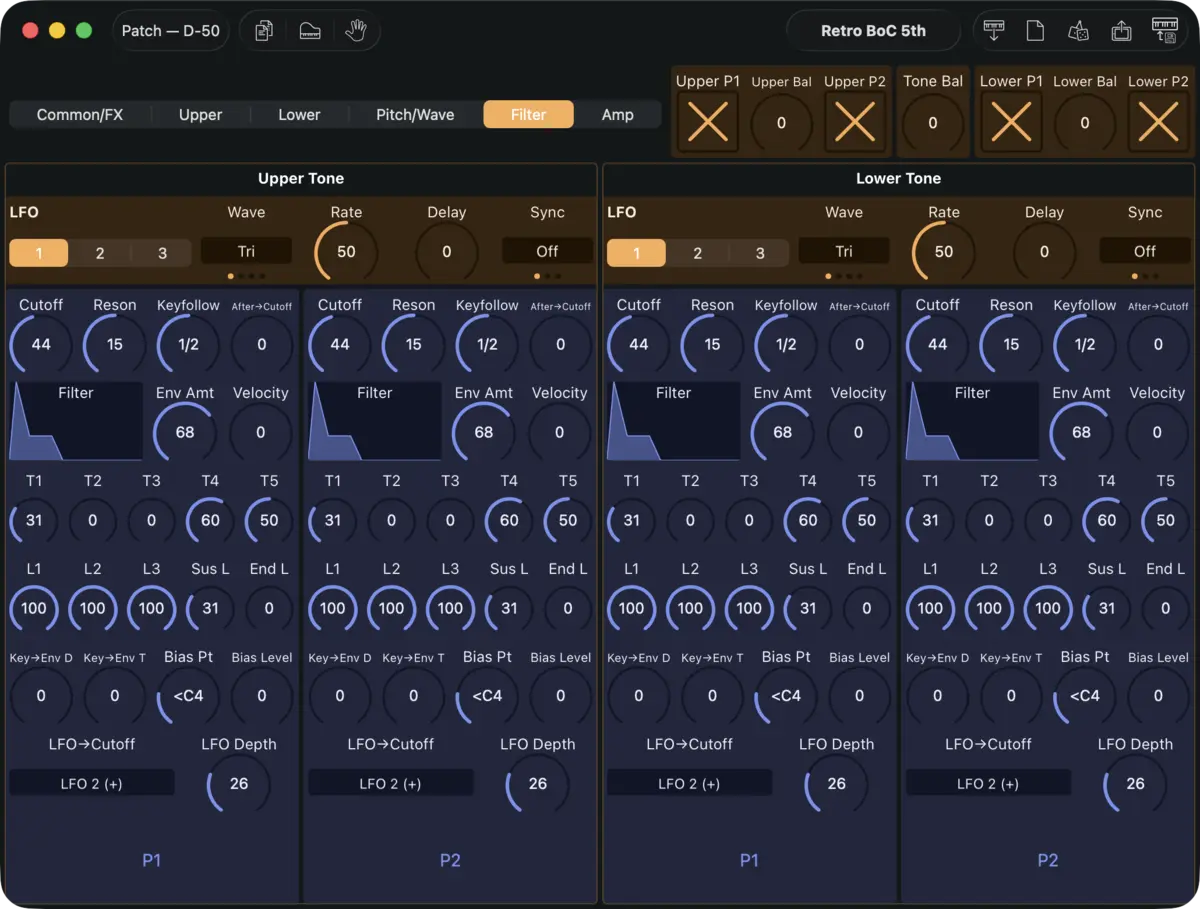
Task: Switch to the Common/FX tab
Action: (80, 115)
